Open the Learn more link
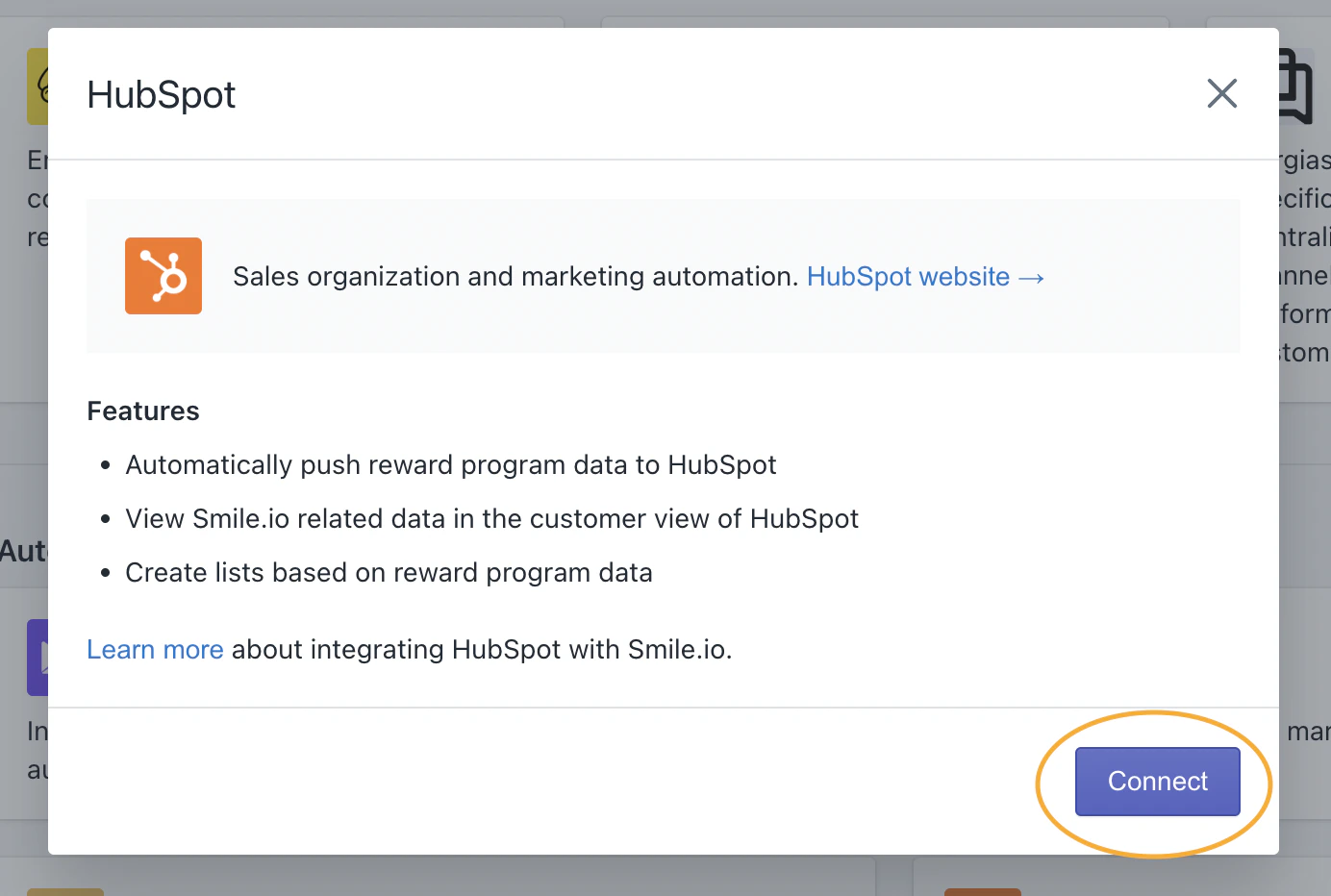Screen dimensions: 1331x896 tap(155, 650)
